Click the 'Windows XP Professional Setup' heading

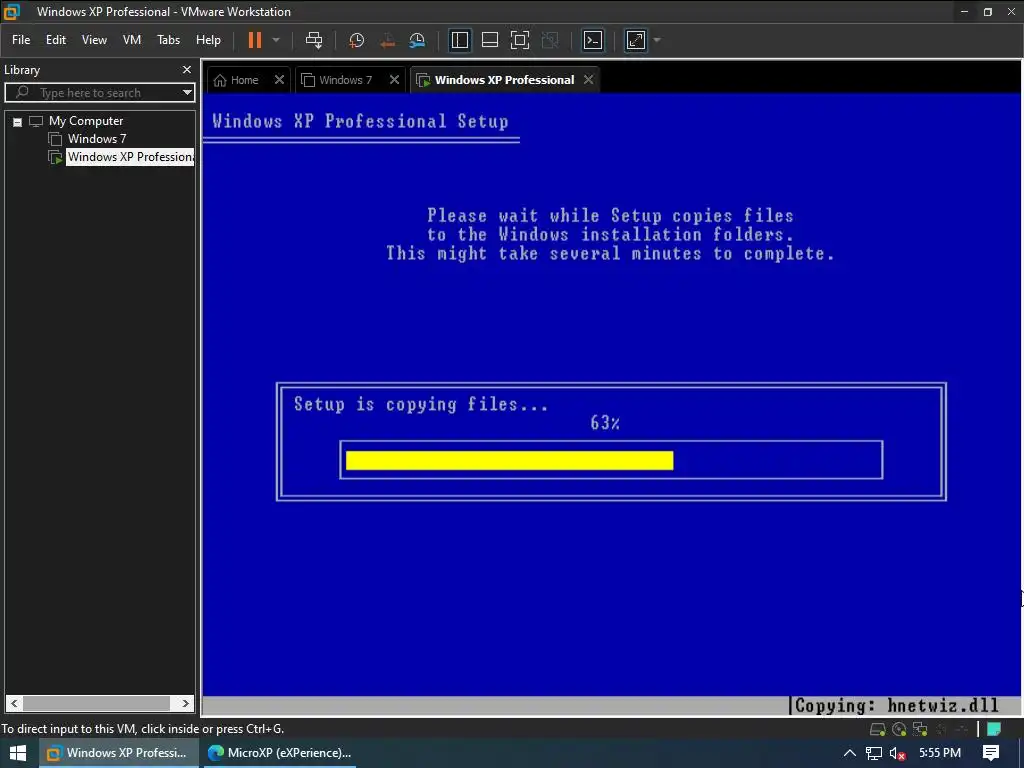pyautogui.click(x=360, y=121)
